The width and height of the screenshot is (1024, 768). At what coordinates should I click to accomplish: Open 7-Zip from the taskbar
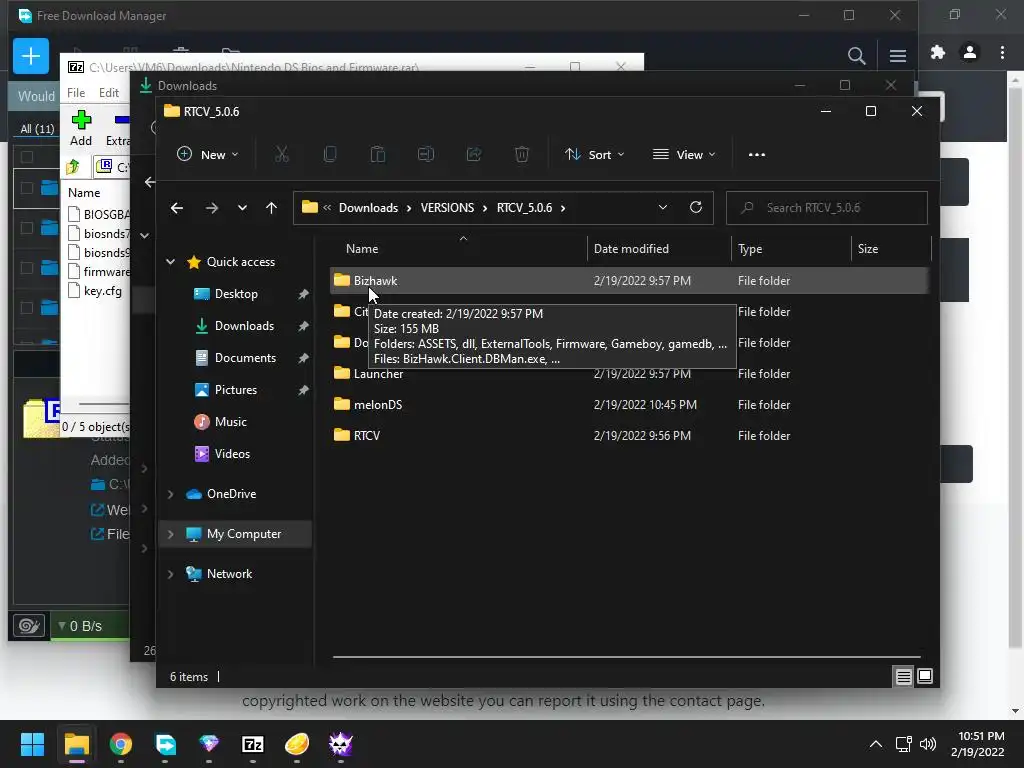[x=253, y=744]
